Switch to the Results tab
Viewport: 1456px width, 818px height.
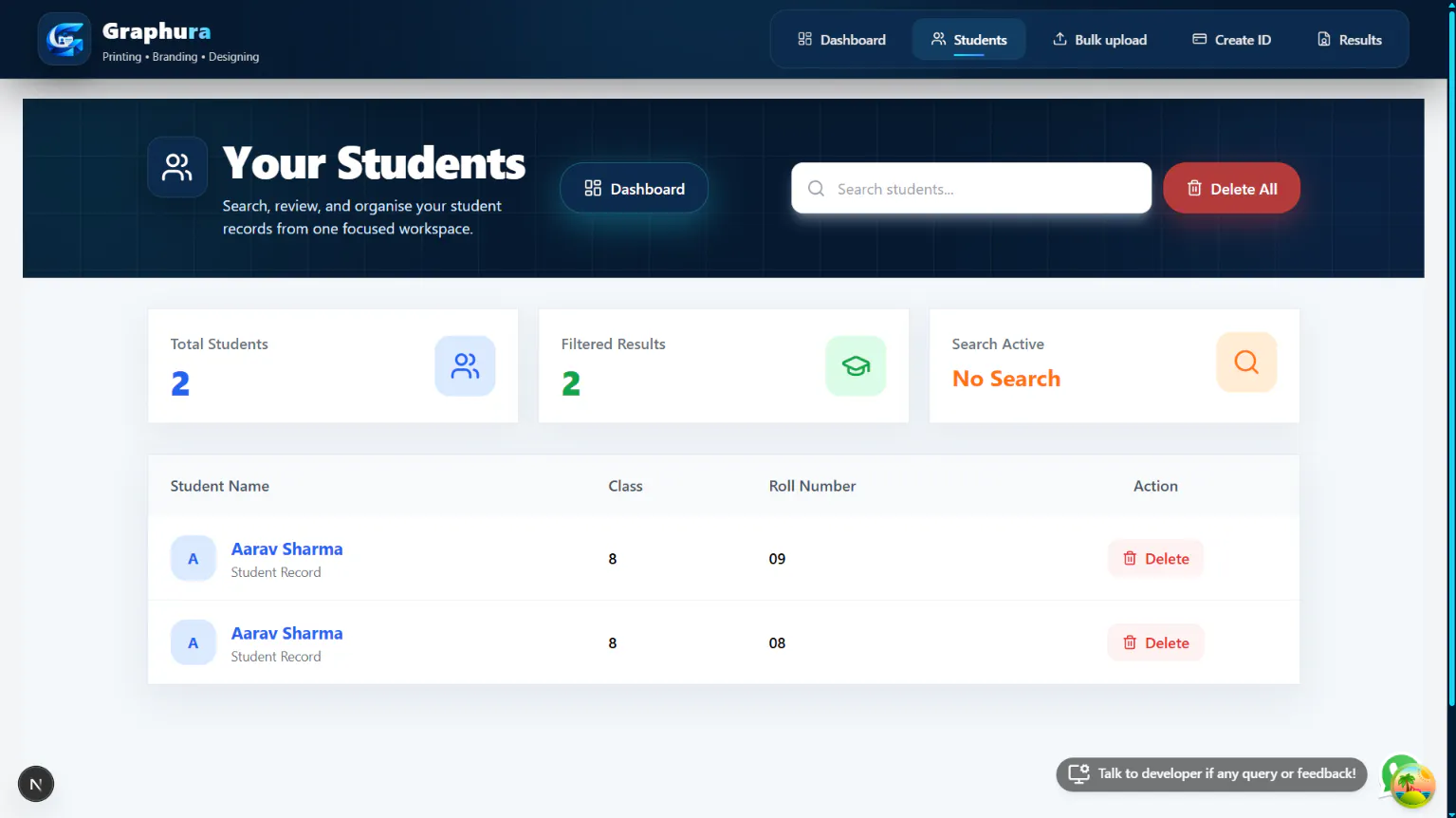(x=1349, y=40)
